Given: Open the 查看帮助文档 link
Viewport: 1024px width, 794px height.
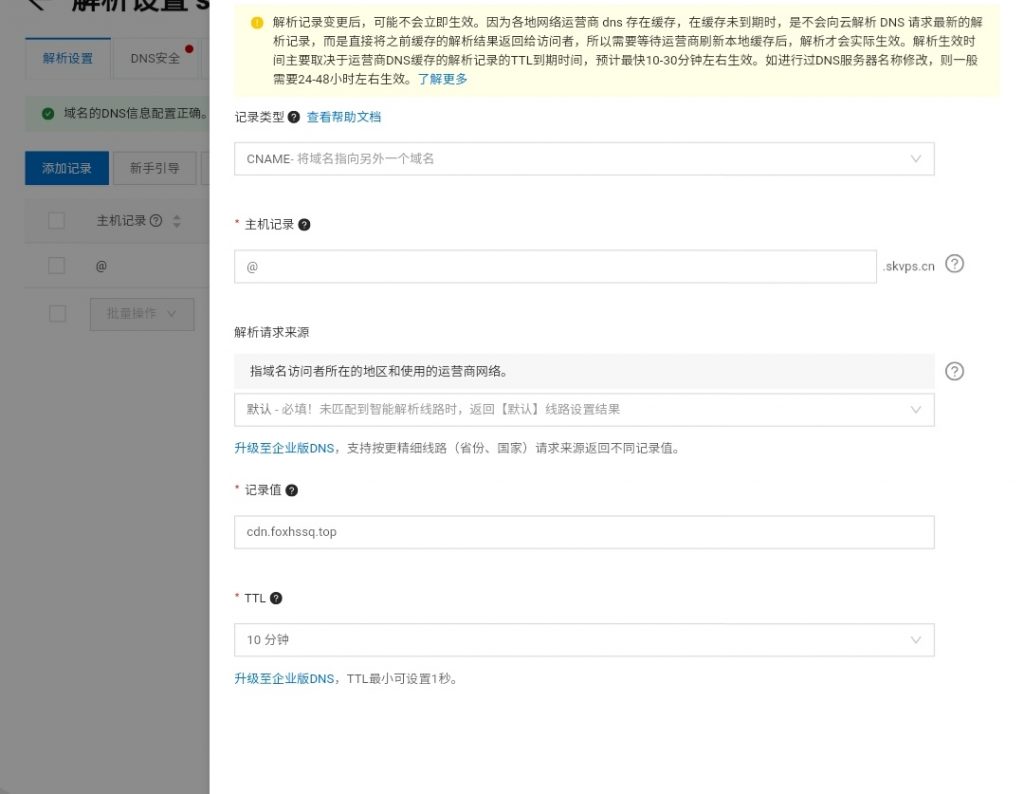Looking at the screenshot, I should pyautogui.click(x=343, y=117).
